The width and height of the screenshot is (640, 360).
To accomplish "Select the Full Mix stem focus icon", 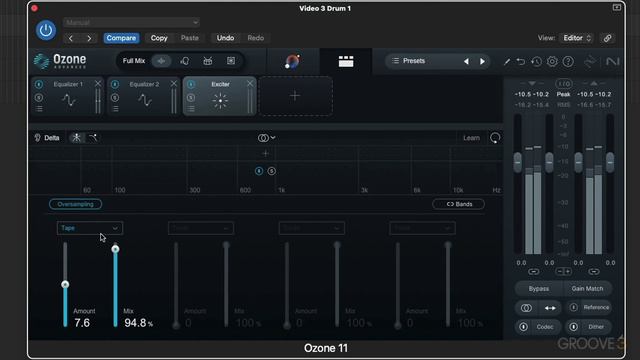I will 161,61.
